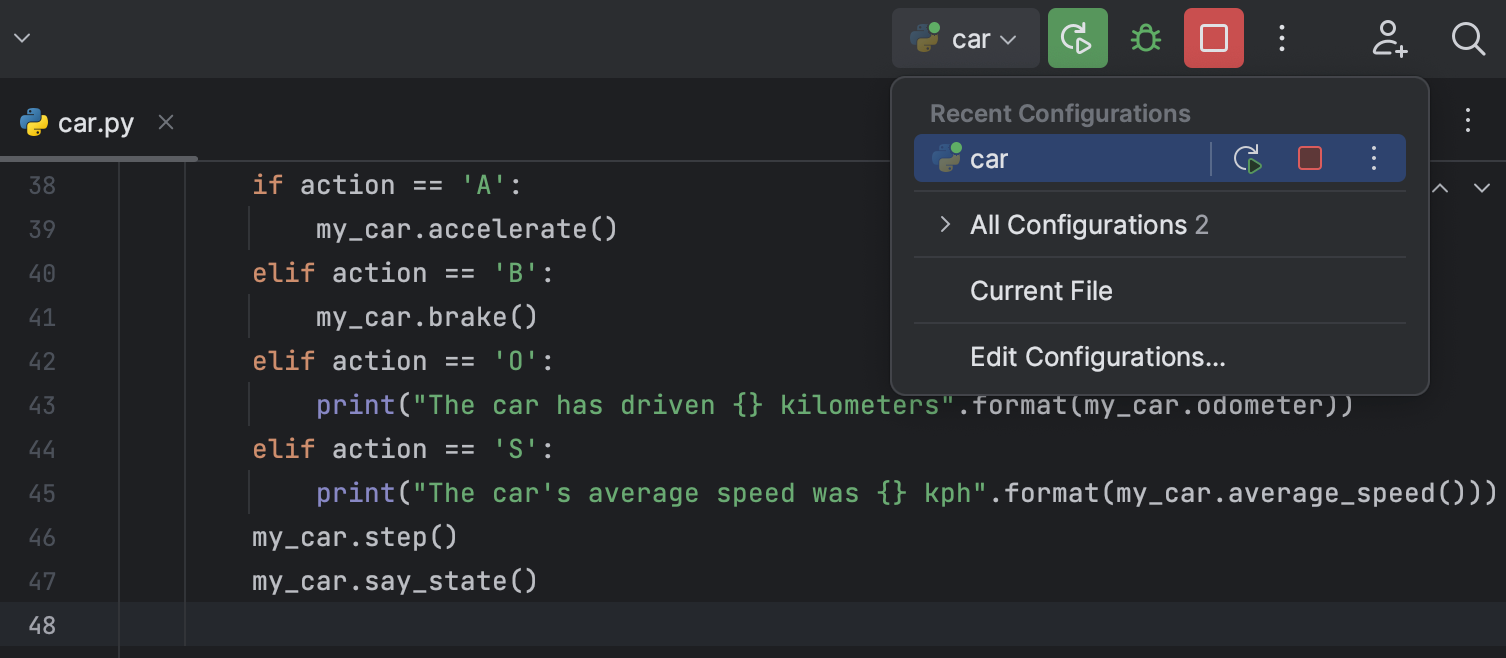Open more actions for the car configuration

tap(1373, 158)
